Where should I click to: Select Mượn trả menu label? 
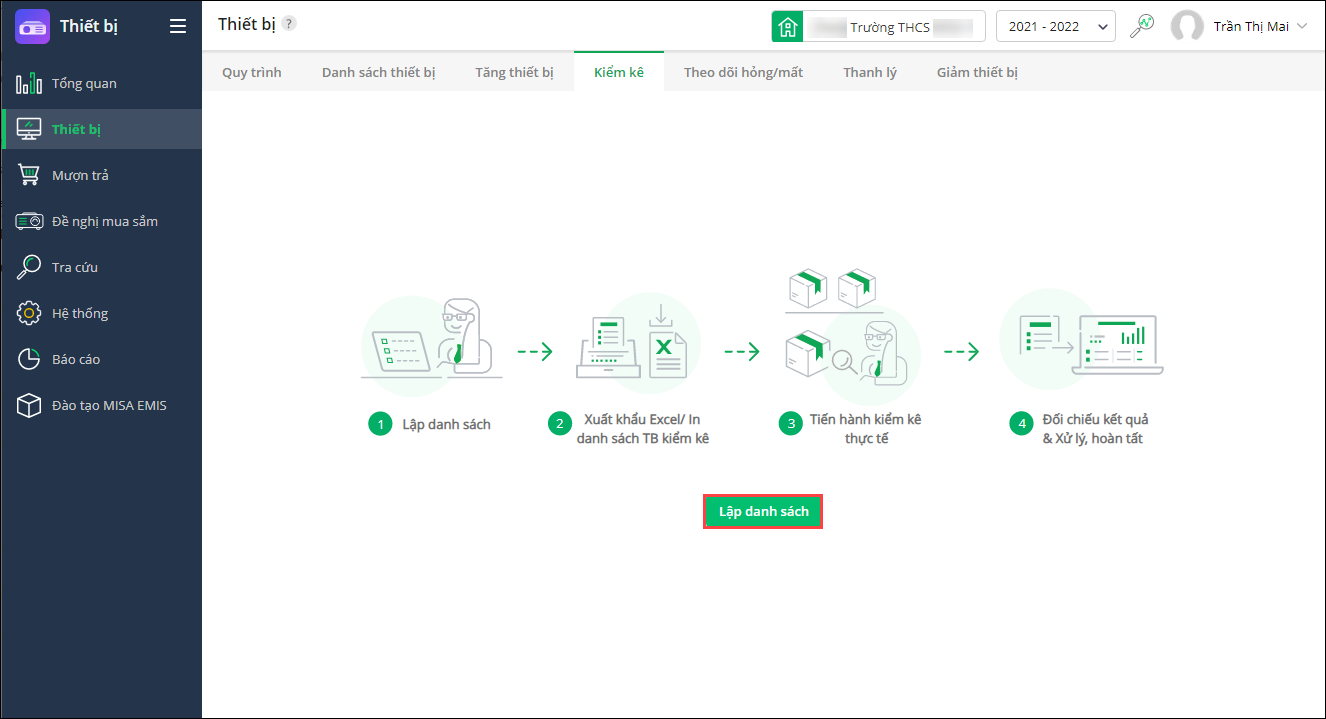80,175
